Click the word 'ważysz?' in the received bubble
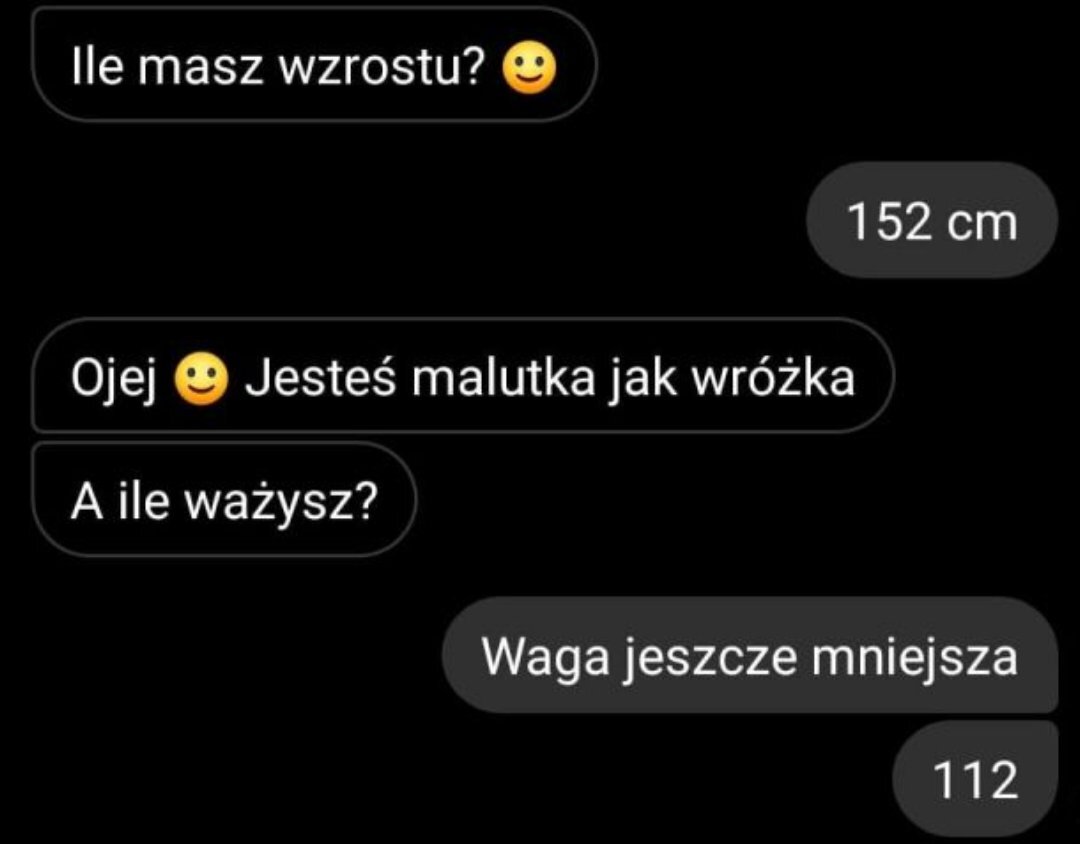Viewport: 1080px width, 844px height. pos(283,504)
